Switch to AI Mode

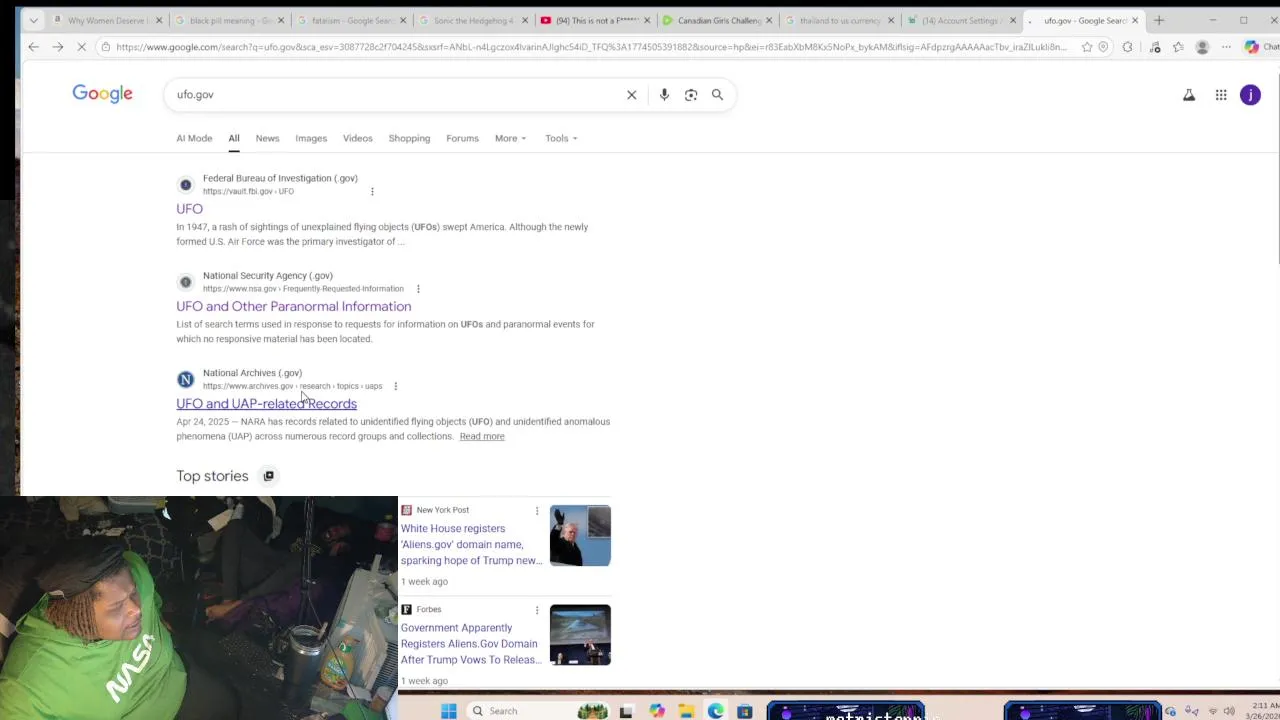pos(194,139)
